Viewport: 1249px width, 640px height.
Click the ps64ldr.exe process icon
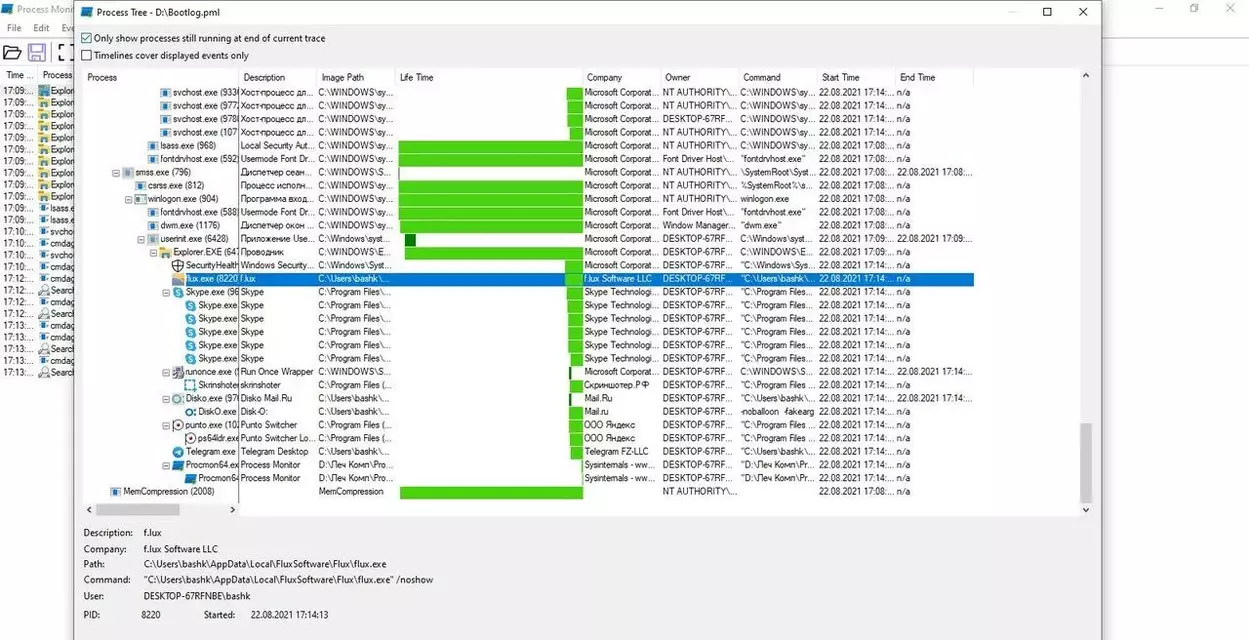(190, 438)
